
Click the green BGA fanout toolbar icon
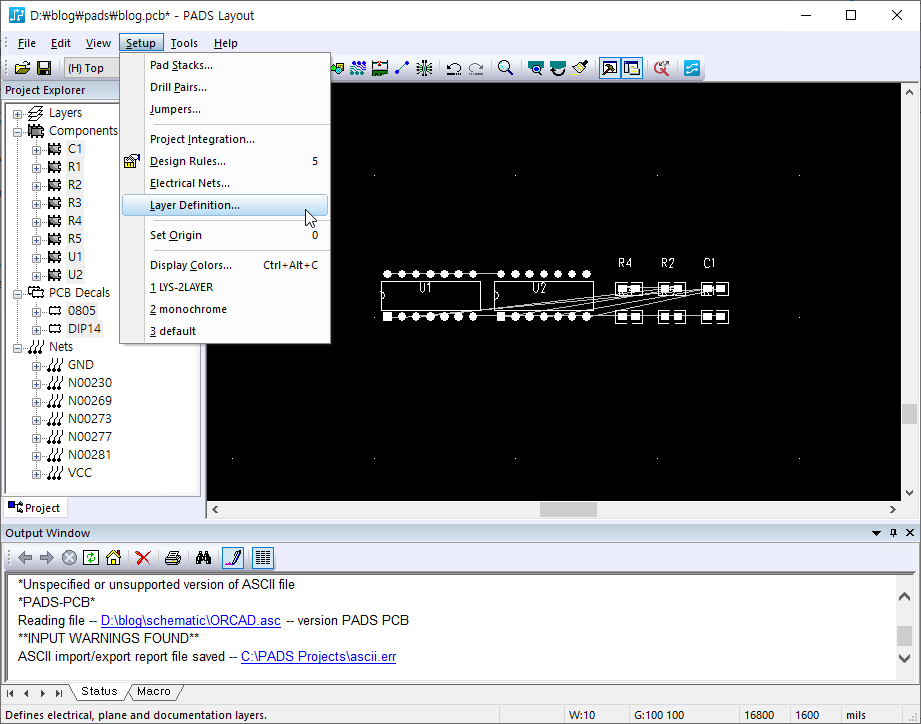[x=424, y=68]
